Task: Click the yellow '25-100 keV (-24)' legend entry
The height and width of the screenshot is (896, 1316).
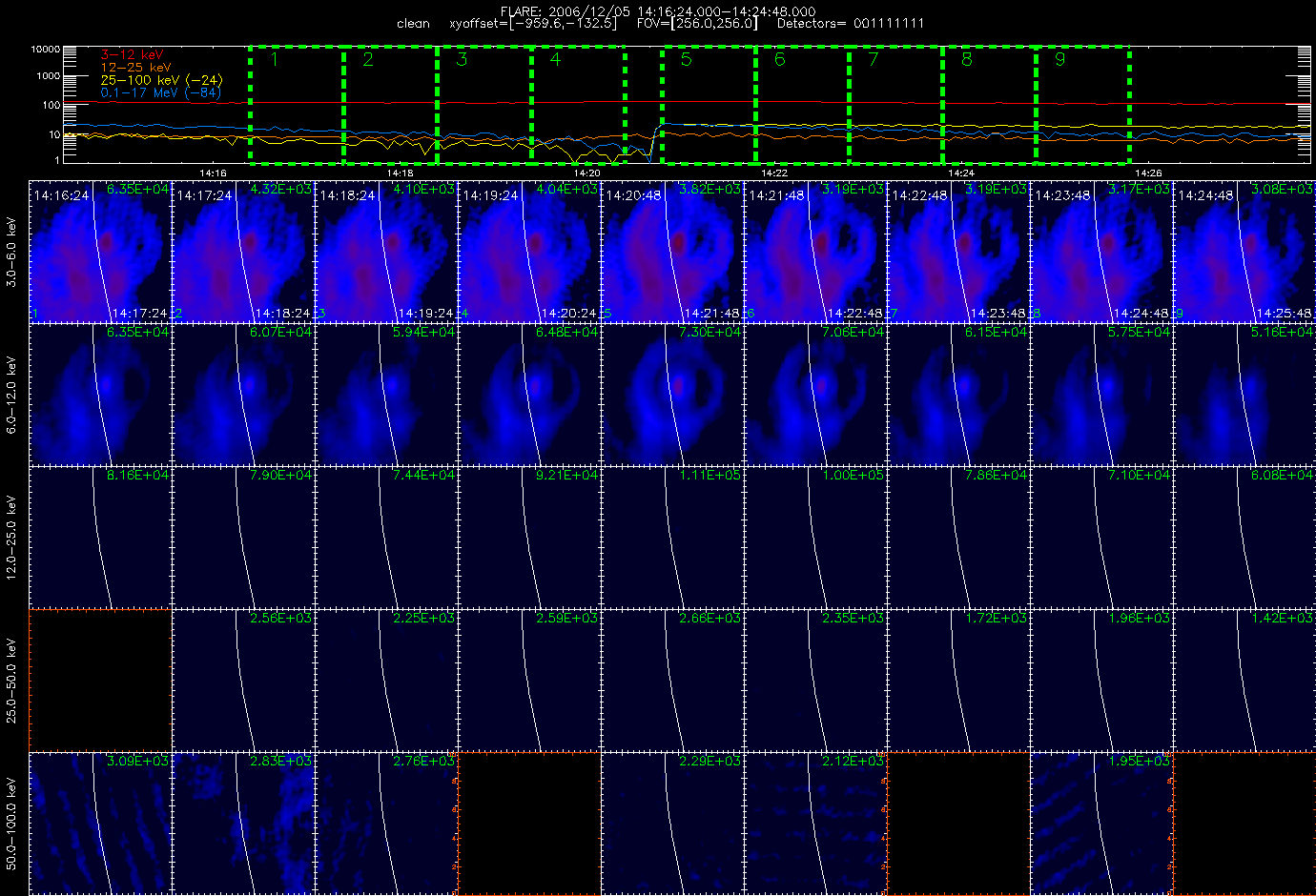Action: point(161,80)
